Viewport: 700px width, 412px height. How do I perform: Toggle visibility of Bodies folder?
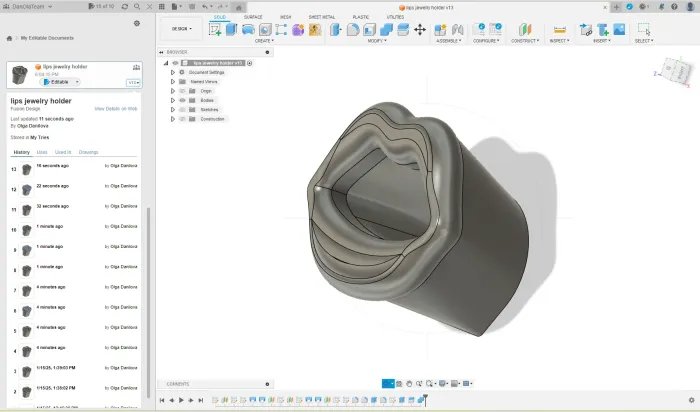coord(182,100)
